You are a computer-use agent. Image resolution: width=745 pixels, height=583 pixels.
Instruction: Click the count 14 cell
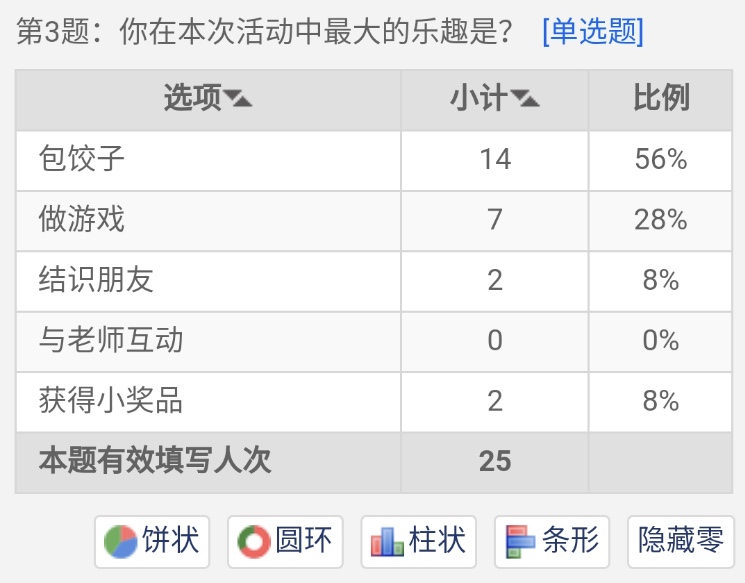495,160
